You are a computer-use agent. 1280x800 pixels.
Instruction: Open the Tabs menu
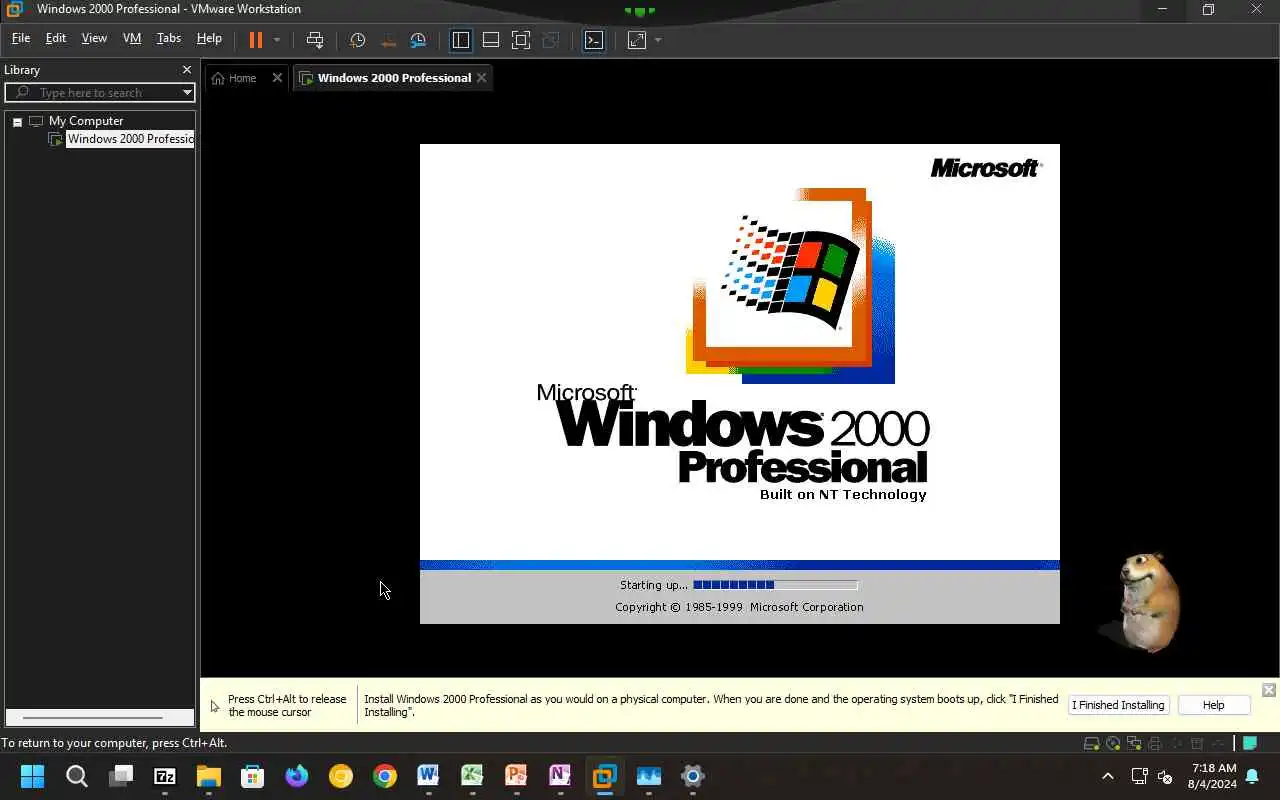click(169, 38)
